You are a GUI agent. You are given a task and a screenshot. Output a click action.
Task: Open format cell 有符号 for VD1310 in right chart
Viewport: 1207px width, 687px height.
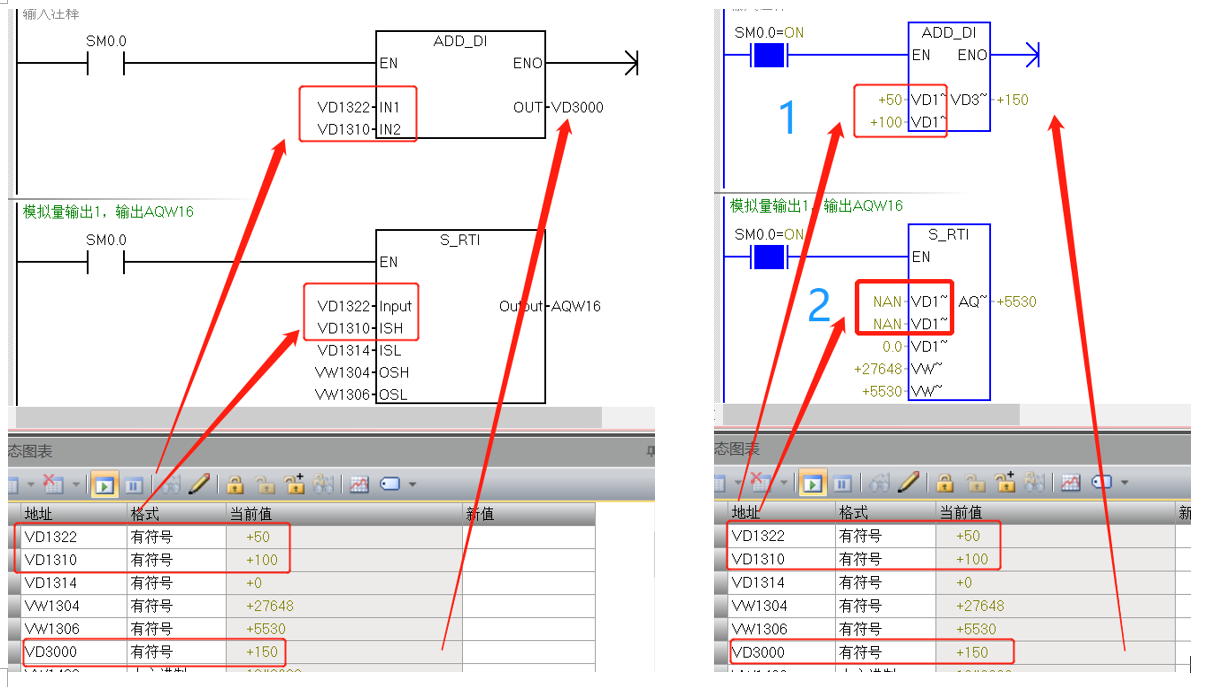point(885,559)
